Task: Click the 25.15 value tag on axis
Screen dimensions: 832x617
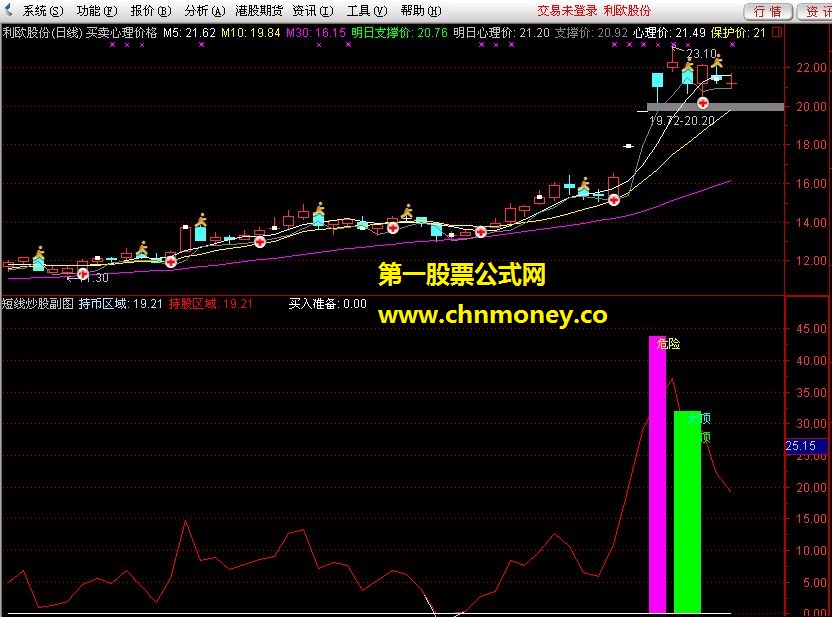Action: click(x=805, y=446)
